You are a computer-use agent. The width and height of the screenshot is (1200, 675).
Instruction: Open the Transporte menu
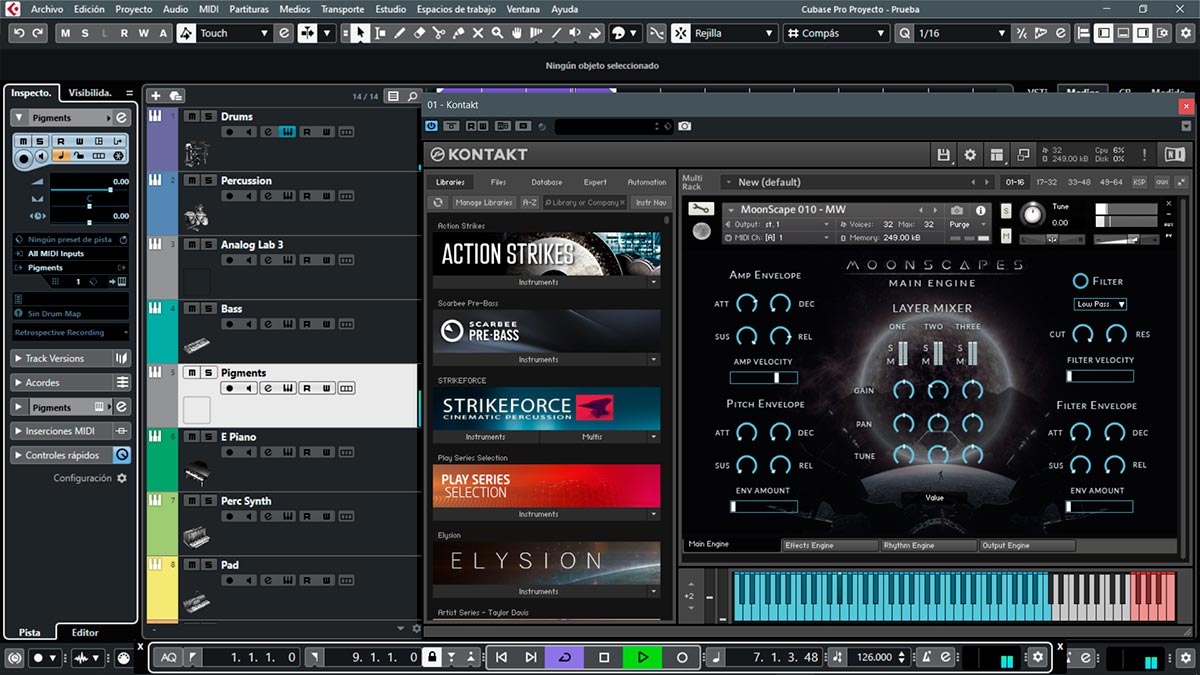[x=342, y=9]
